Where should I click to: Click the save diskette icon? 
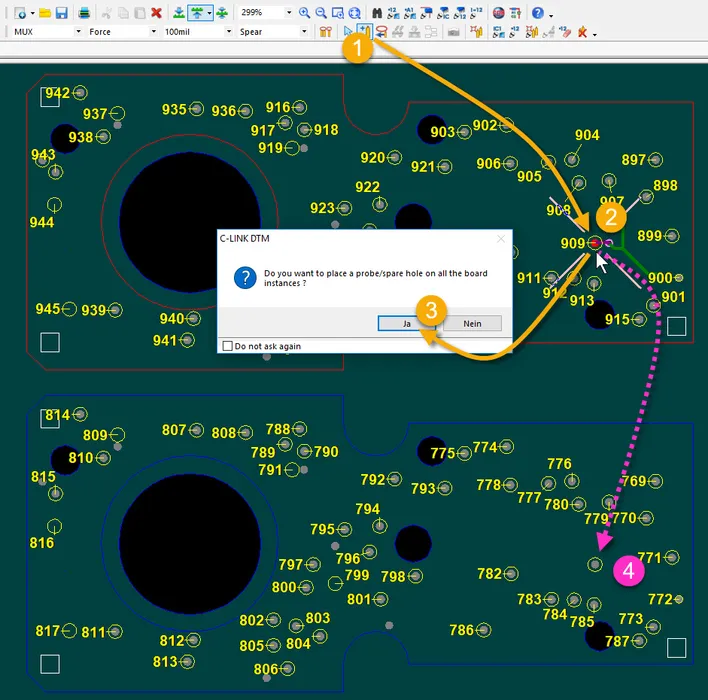62,13
